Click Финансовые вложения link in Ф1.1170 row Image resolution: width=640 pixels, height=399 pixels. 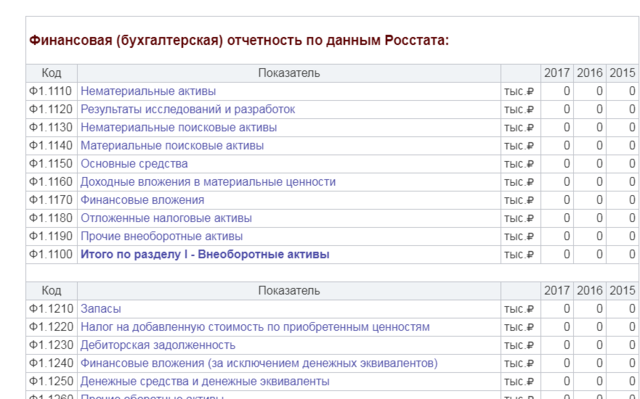[x=142, y=200]
